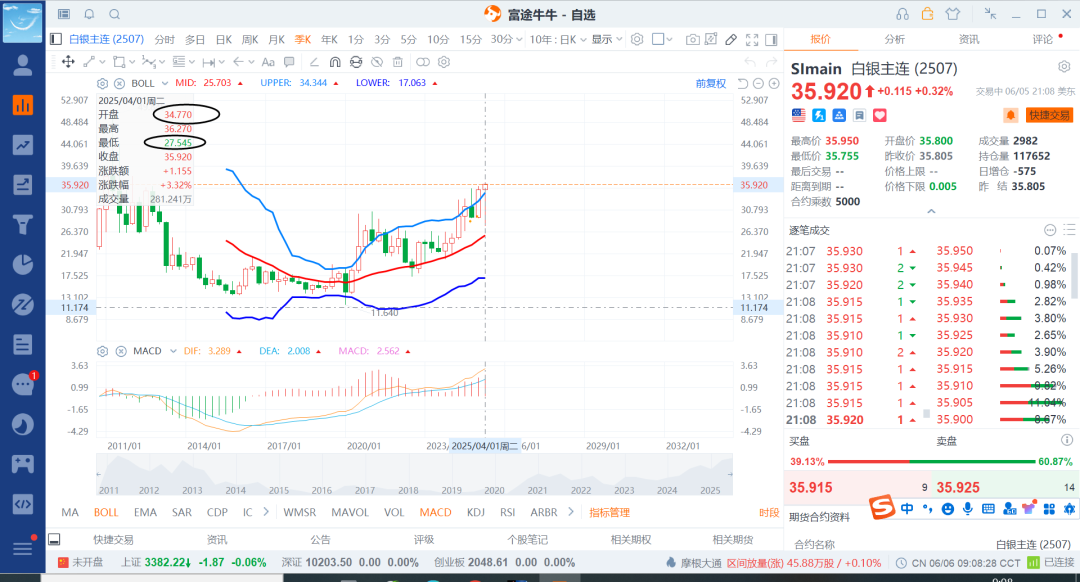Open quote panel settings gear next to SImain
This screenshot has height=582, width=1080.
coord(1064,67)
